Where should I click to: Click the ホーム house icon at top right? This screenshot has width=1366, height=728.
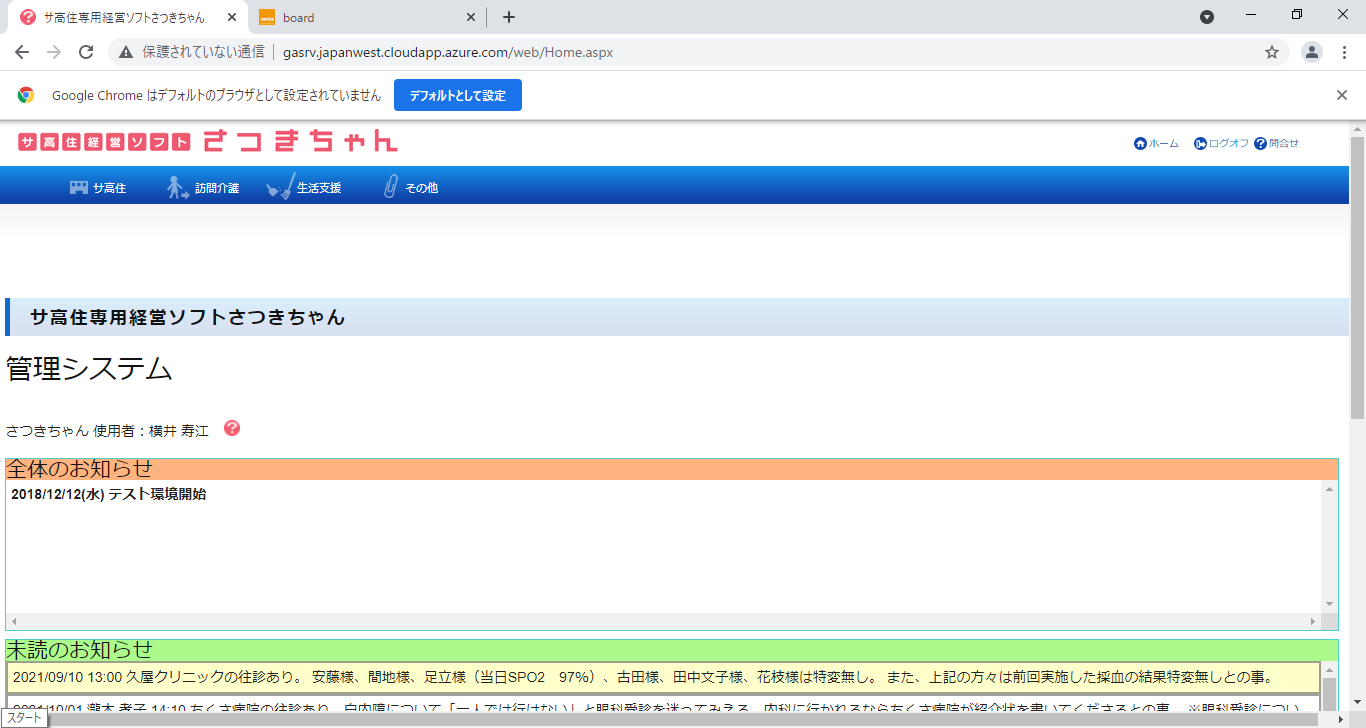pos(1140,143)
